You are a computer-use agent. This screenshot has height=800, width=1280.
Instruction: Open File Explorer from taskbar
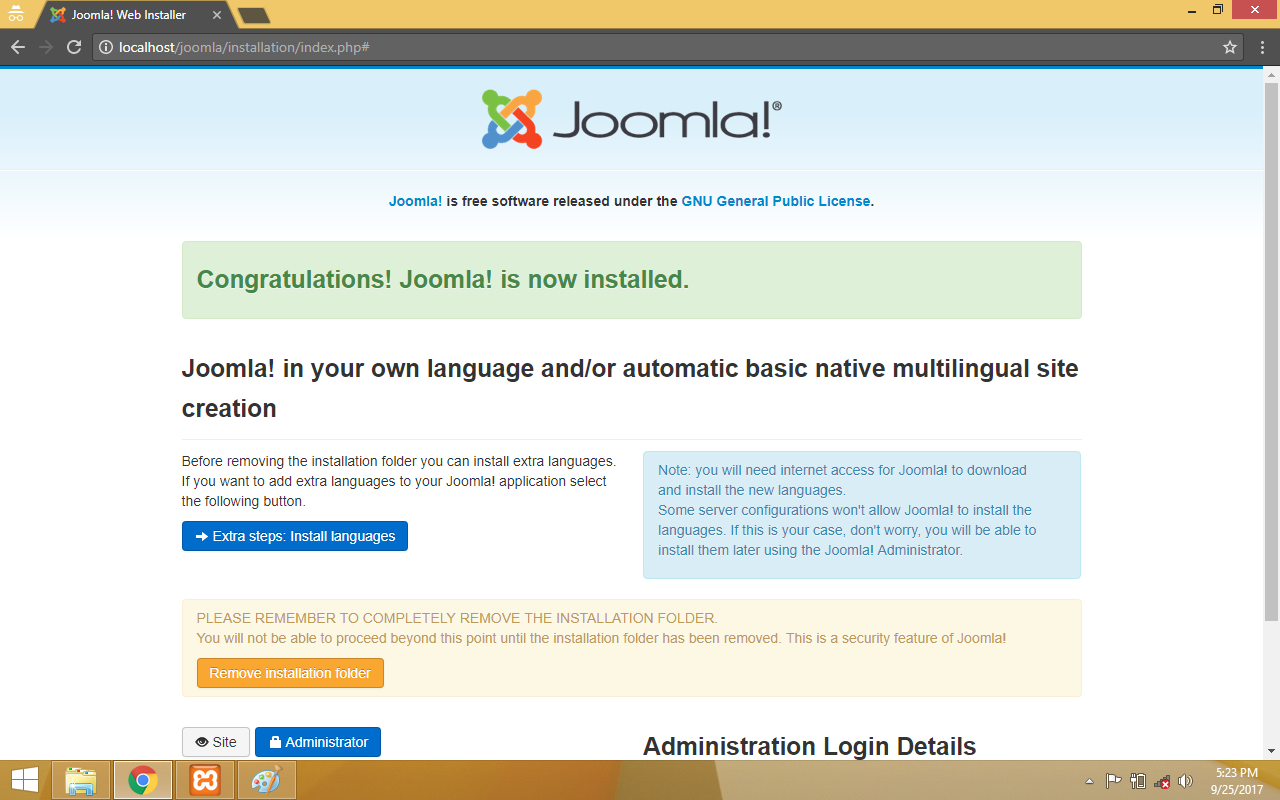[80, 780]
